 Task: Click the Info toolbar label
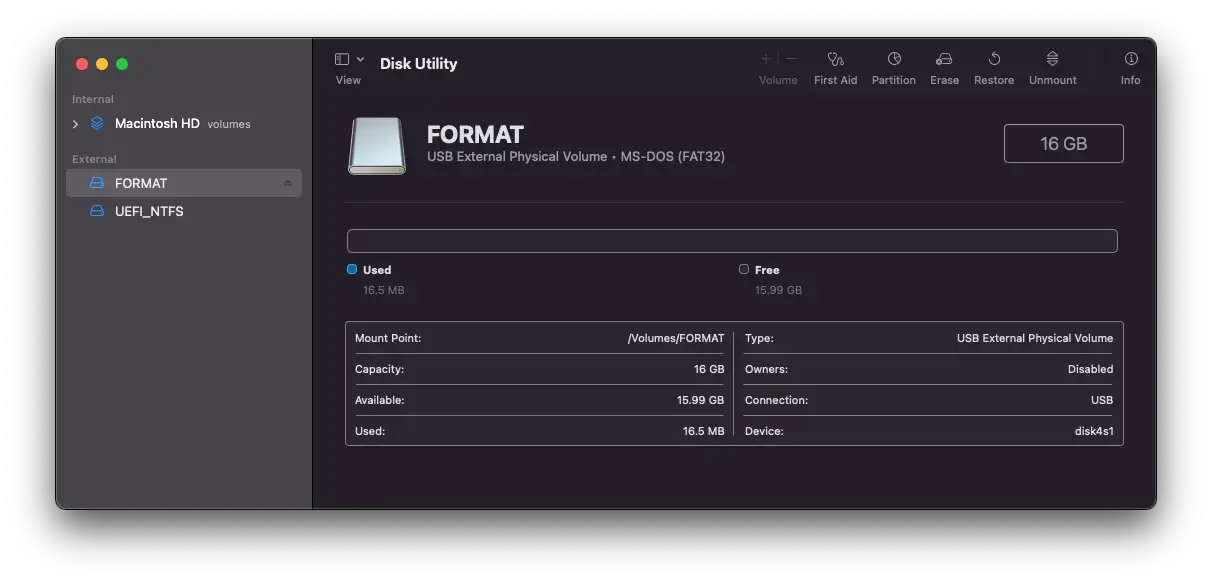coord(1131,80)
